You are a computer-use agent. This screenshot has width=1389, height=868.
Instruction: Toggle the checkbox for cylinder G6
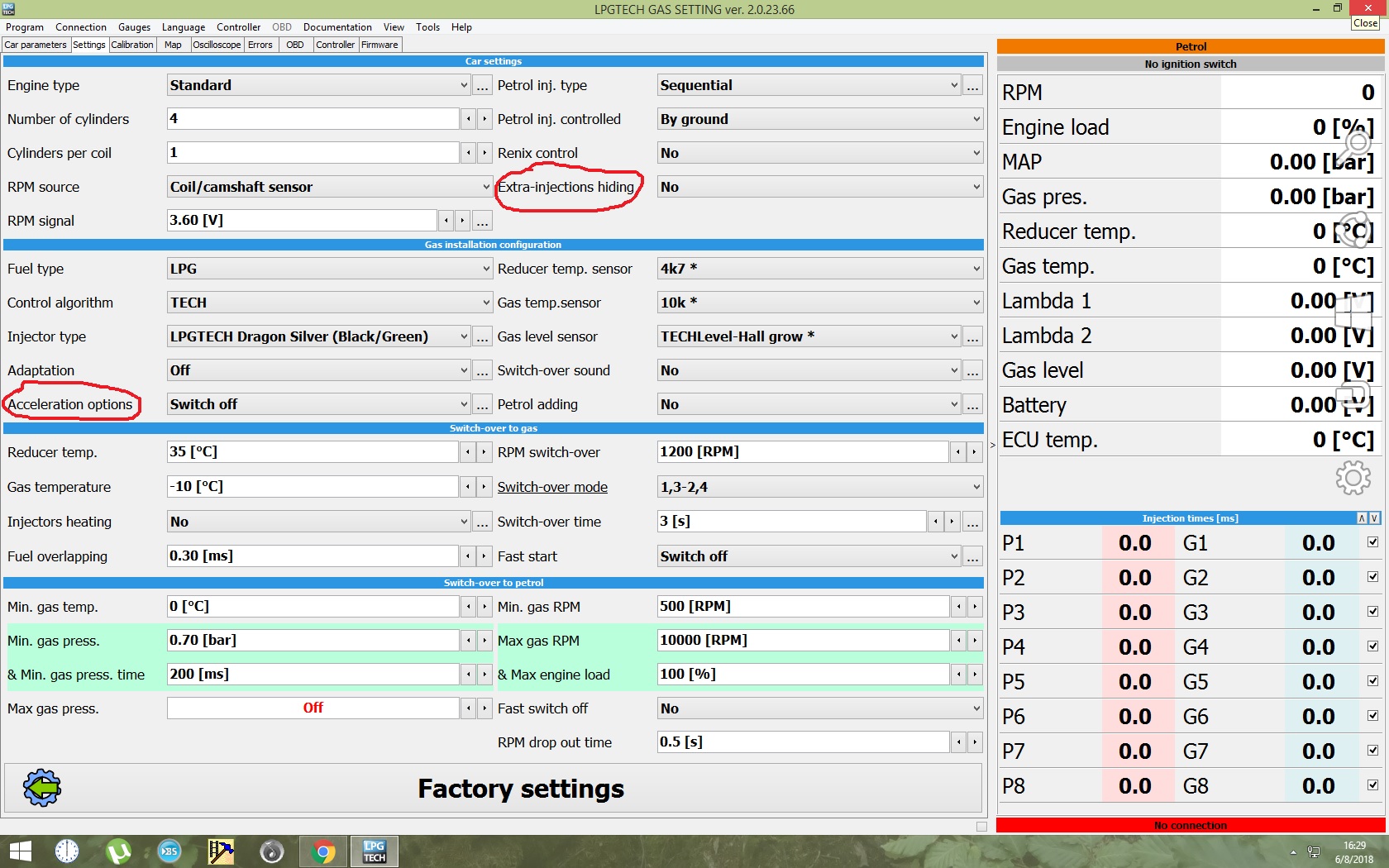1373,716
